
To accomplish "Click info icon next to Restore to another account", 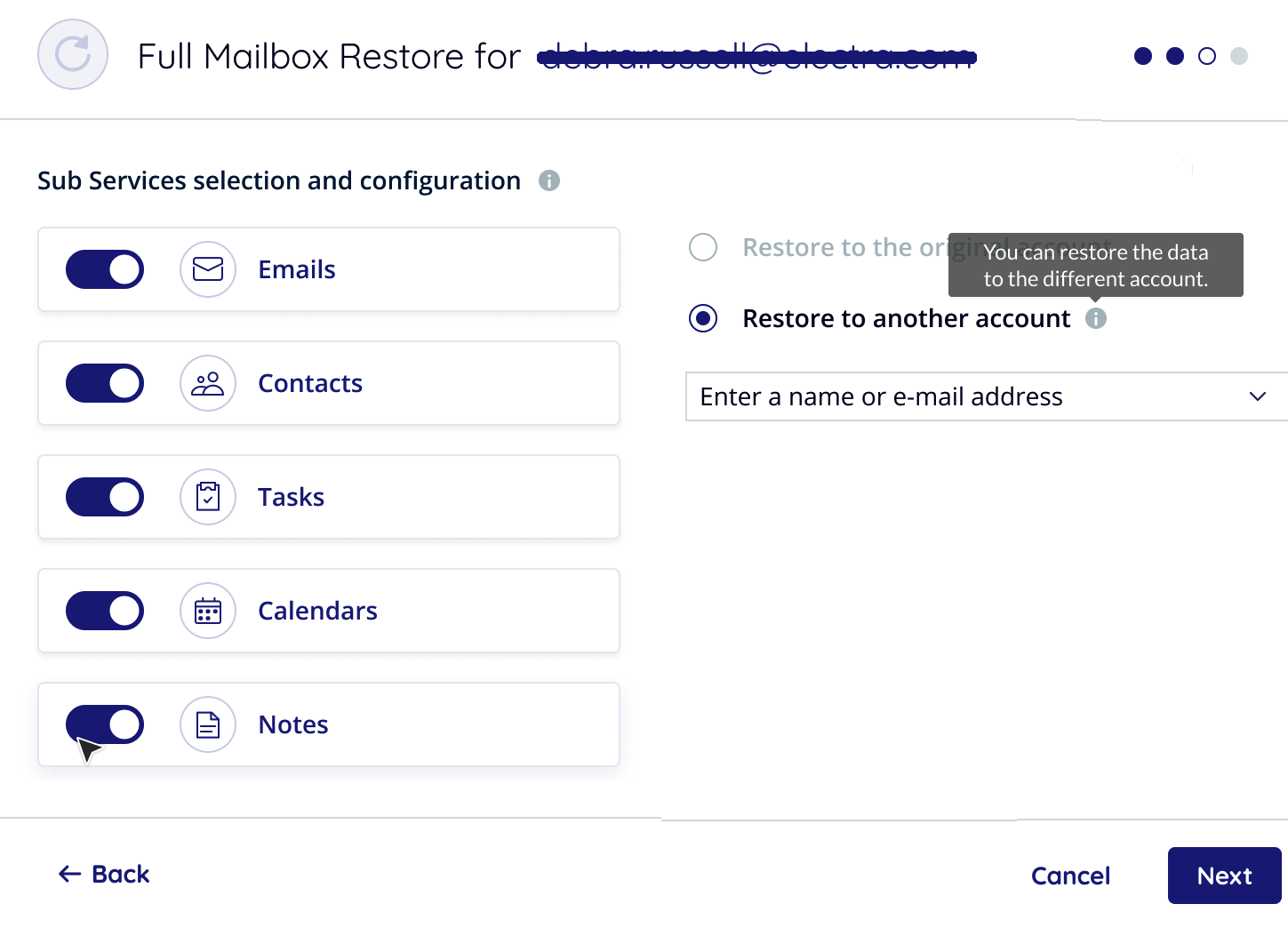I will [x=1096, y=318].
